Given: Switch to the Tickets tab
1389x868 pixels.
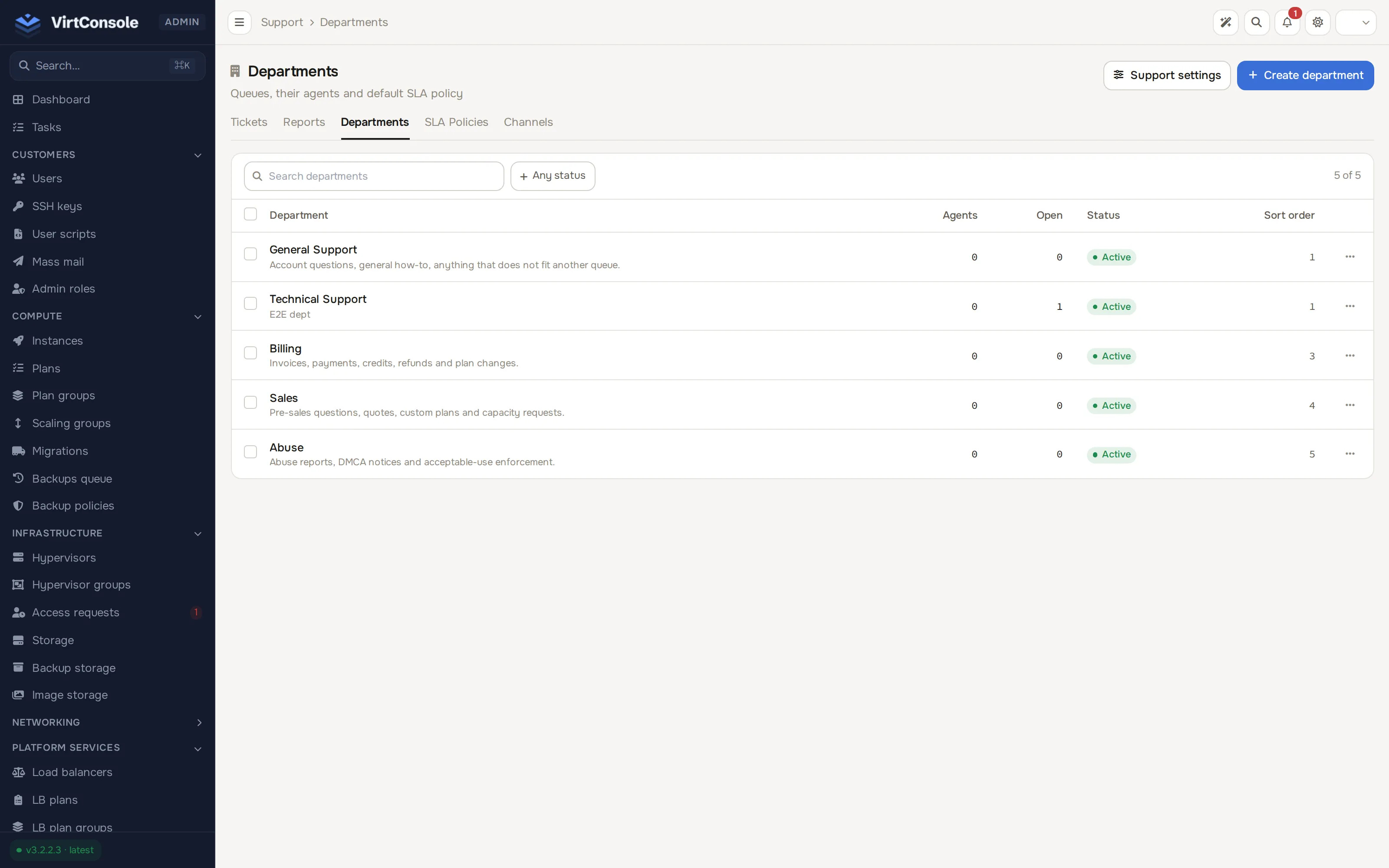Looking at the screenshot, I should tap(249, 122).
